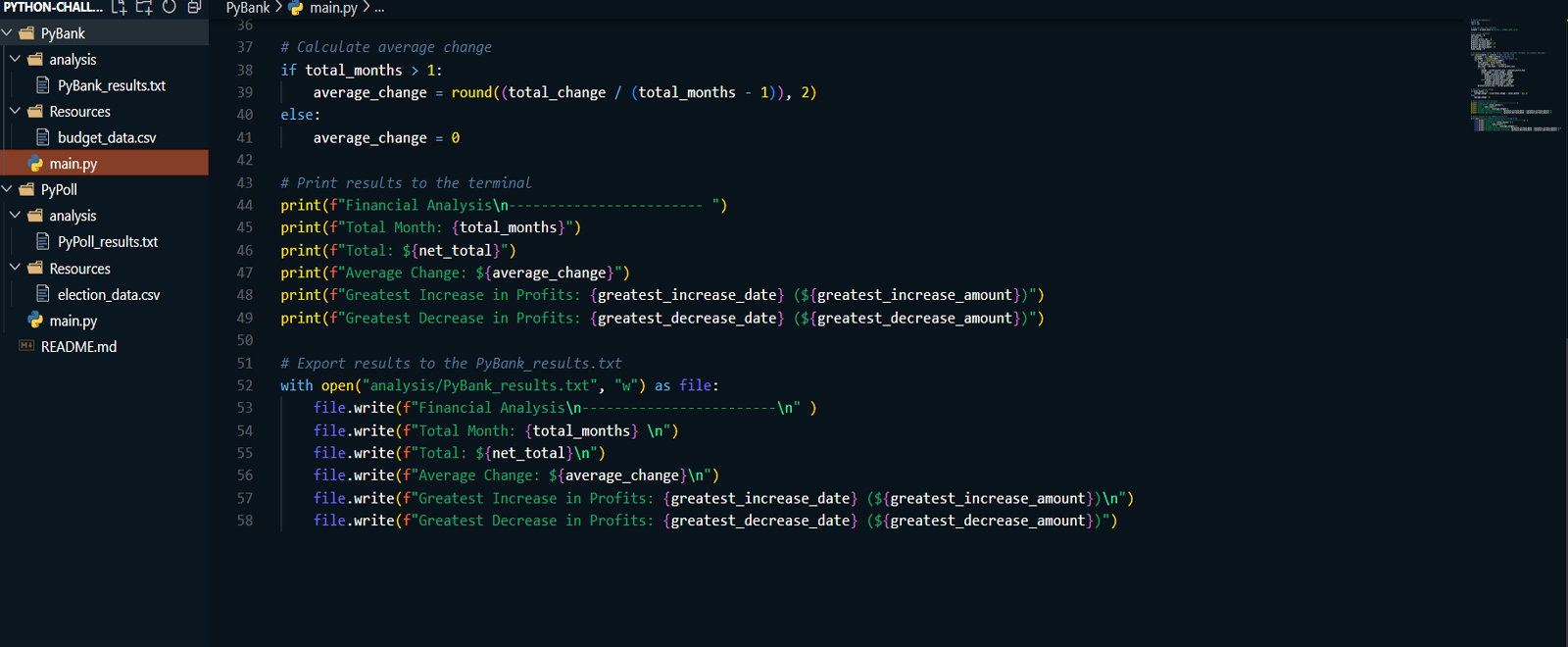Select the highlighted PyBank main.py file

(73, 164)
